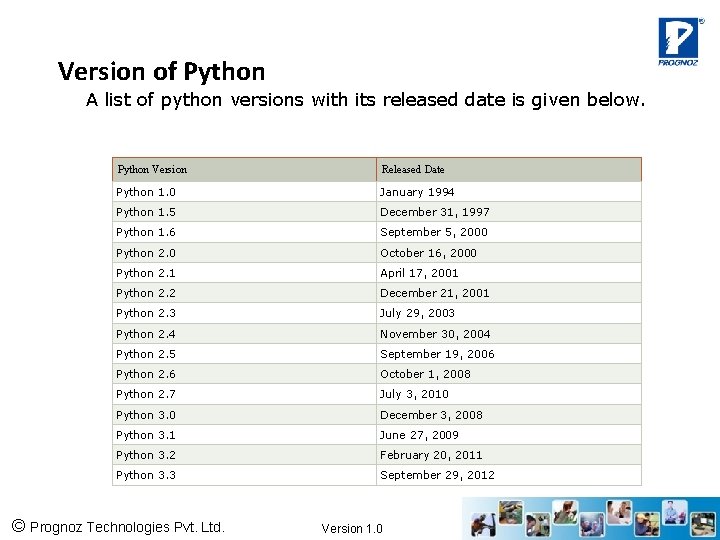Image resolution: width=720 pixels, height=540 pixels.
Task: Click the "Python Version" column header
Action: (152, 169)
